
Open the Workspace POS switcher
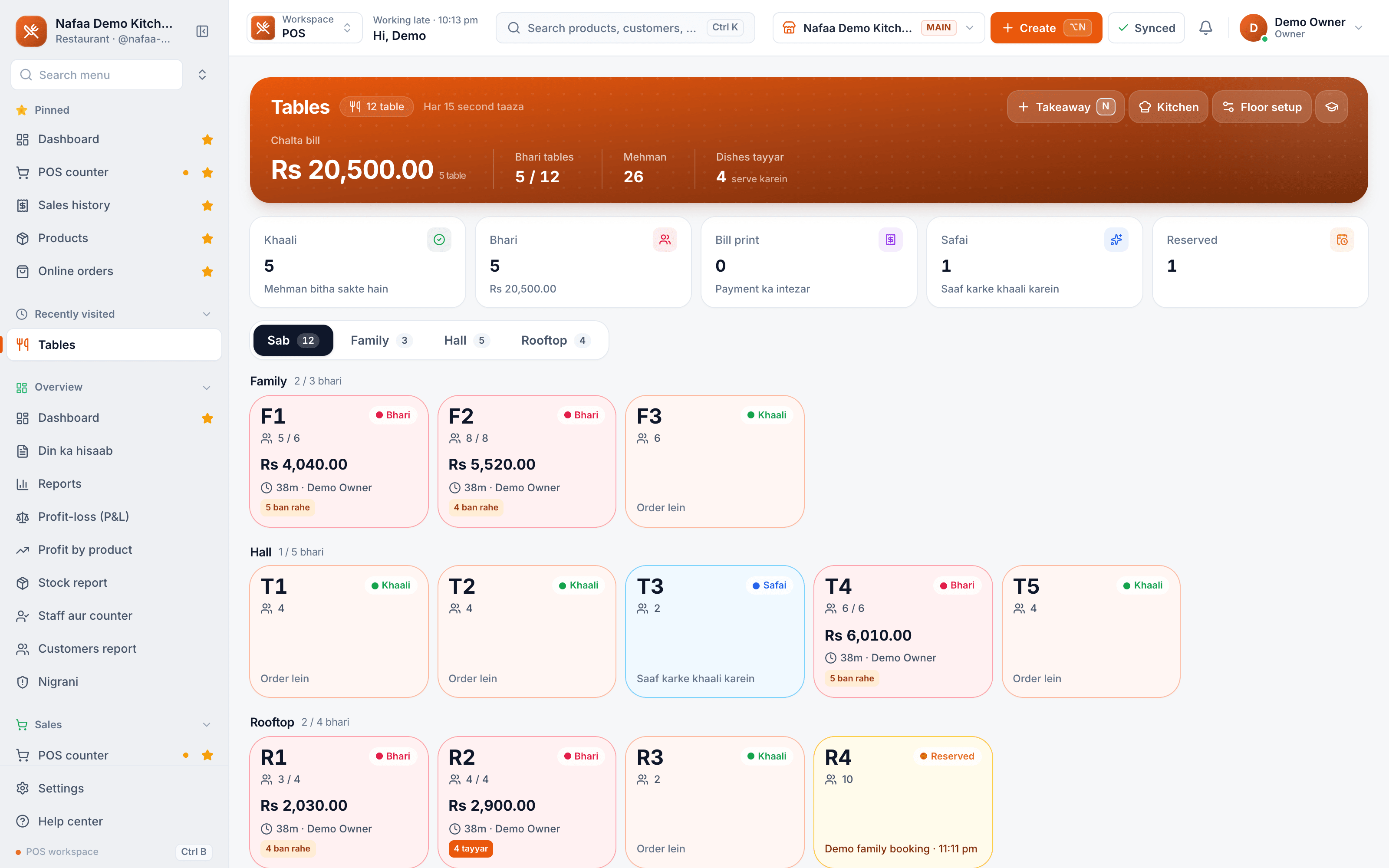(304, 27)
